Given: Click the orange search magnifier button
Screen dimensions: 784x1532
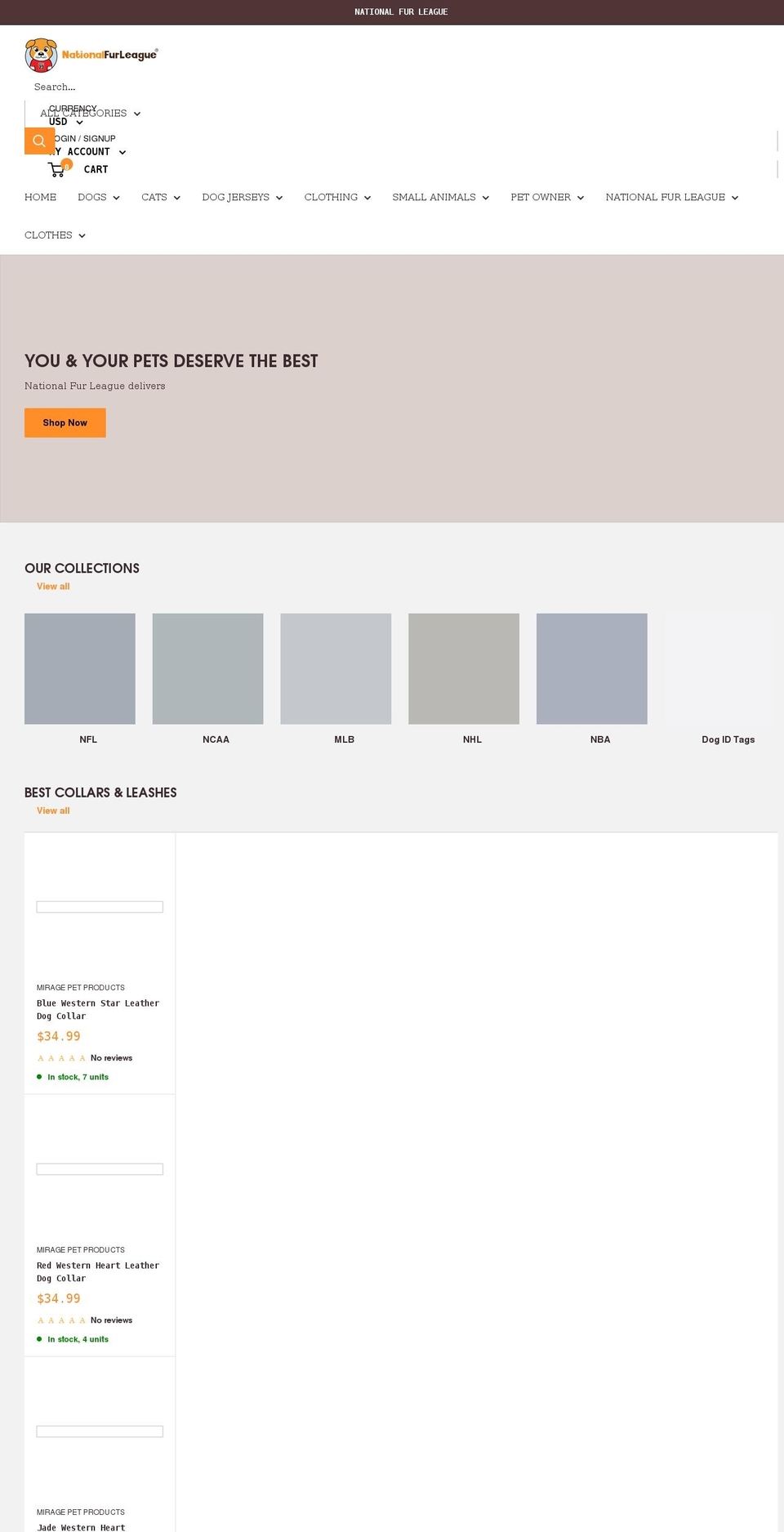Looking at the screenshot, I should 39,141.
